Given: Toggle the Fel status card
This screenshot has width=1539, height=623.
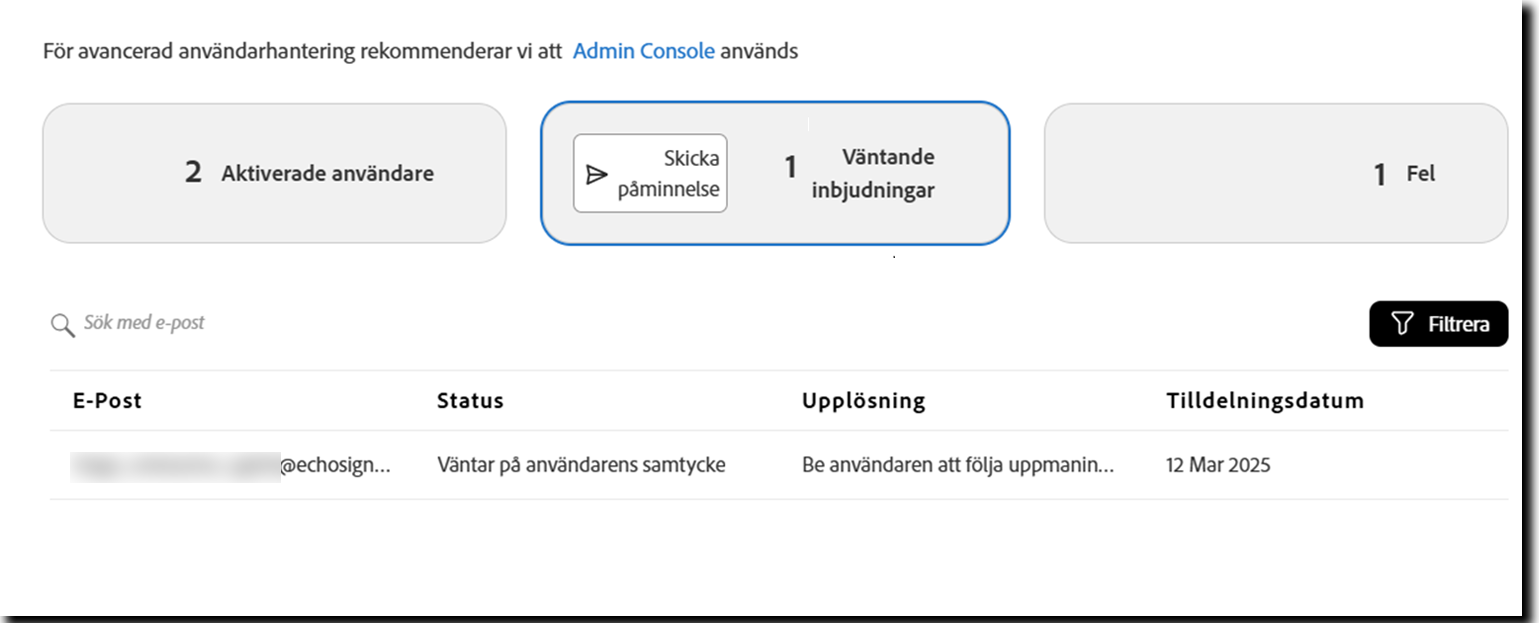Looking at the screenshot, I should [x=1277, y=172].
